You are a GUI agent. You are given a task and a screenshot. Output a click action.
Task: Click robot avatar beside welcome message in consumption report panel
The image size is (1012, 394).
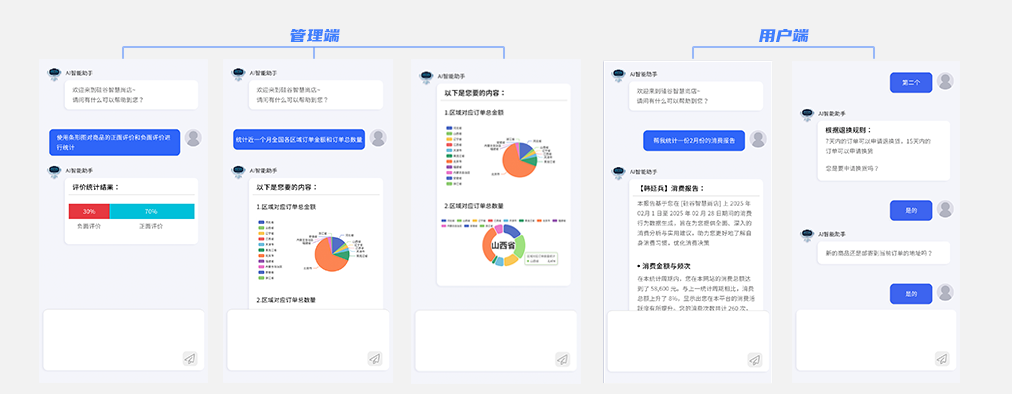pyautogui.click(x=618, y=75)
